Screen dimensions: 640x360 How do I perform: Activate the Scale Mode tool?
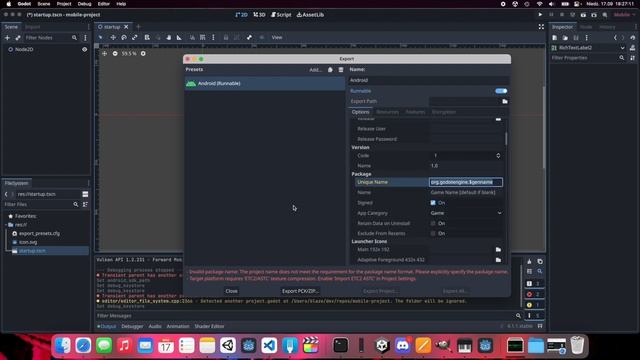(x=135, y=38)
